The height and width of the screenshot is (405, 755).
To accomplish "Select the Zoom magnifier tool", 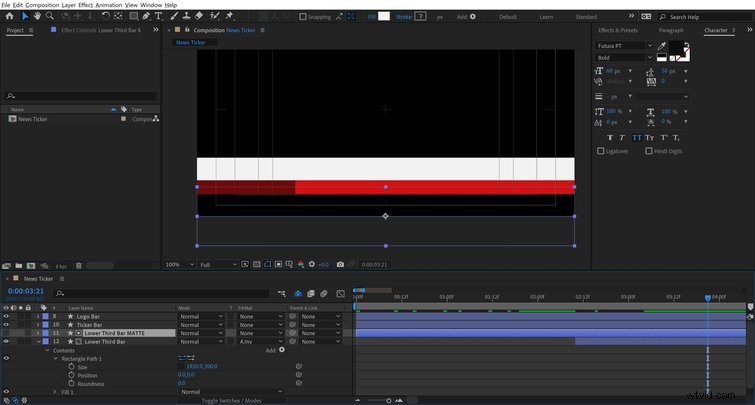I will click(50, 16).
